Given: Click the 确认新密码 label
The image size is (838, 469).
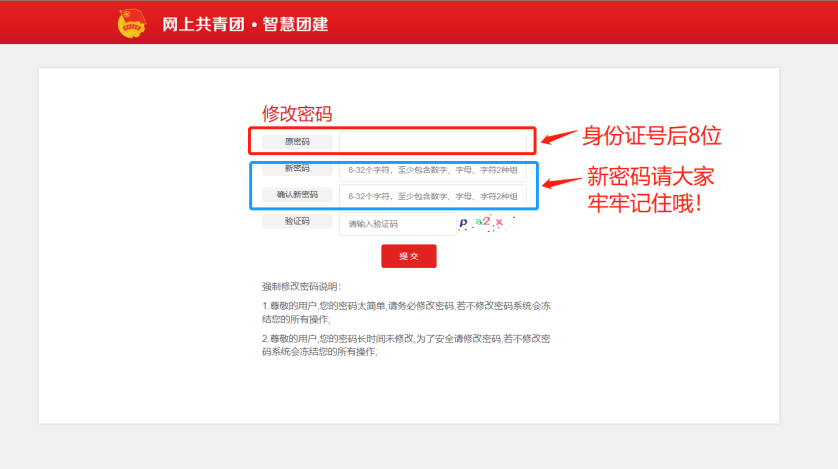Looking at the screenshot, I should click(297, 194).
